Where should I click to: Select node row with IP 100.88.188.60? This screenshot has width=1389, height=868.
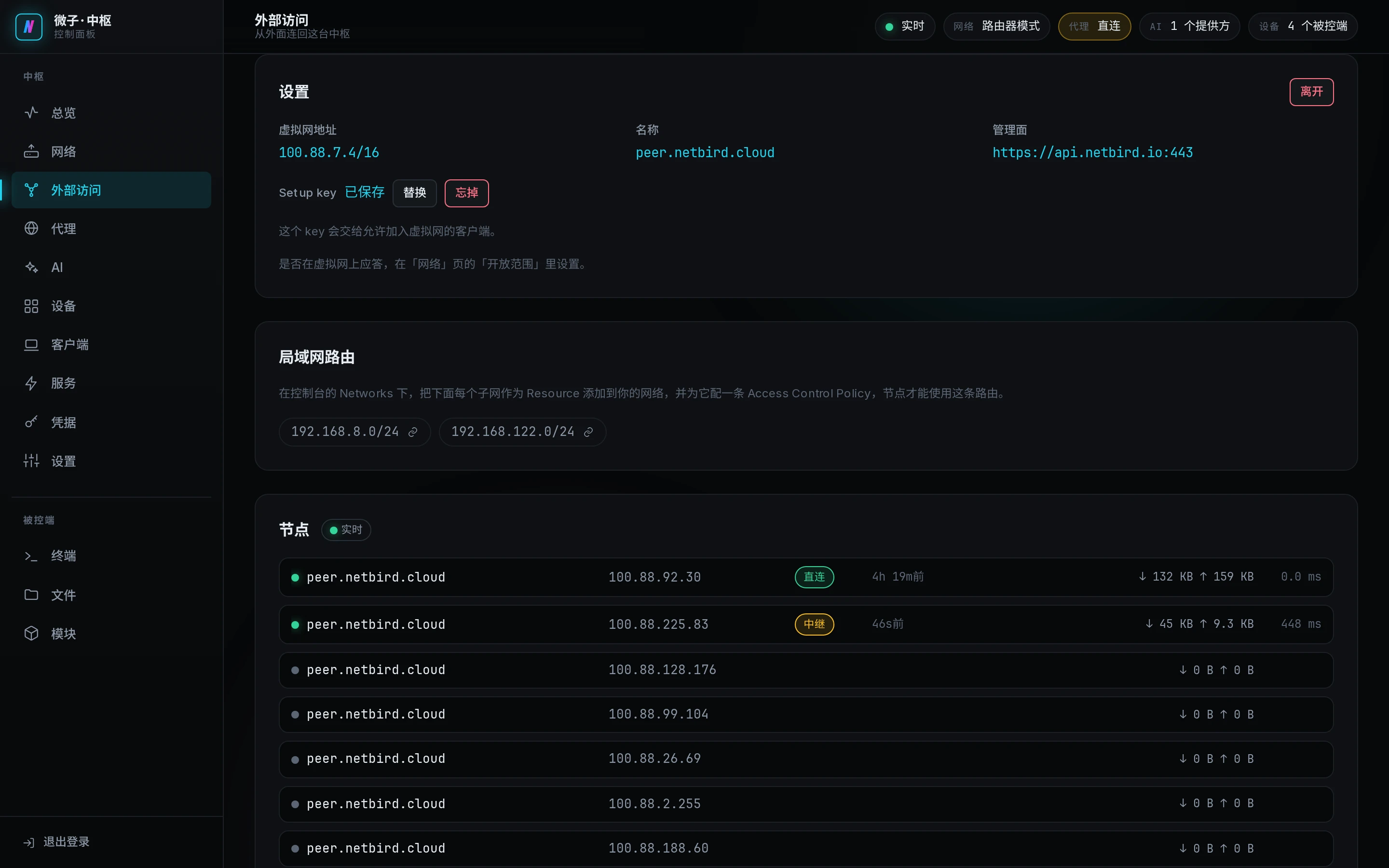tap(806, 849)
